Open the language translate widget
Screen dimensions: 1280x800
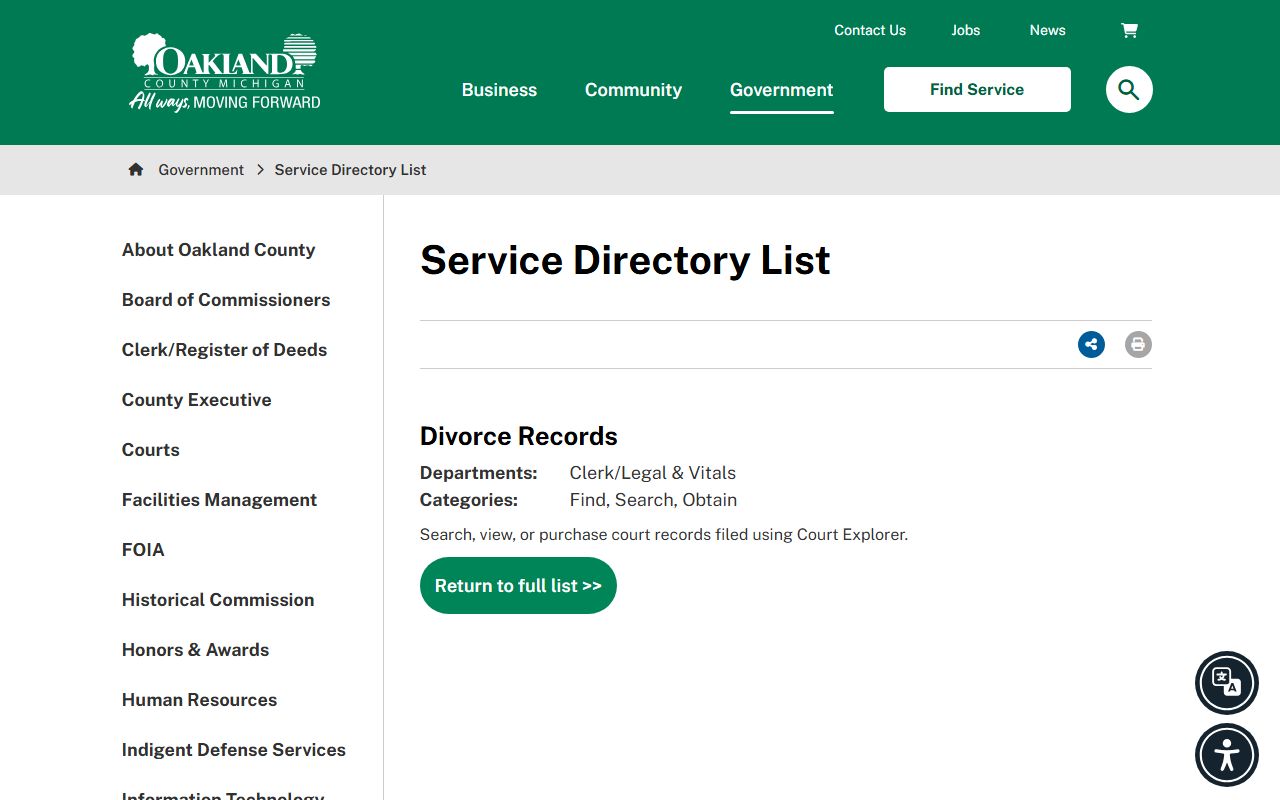point(1227,683)
